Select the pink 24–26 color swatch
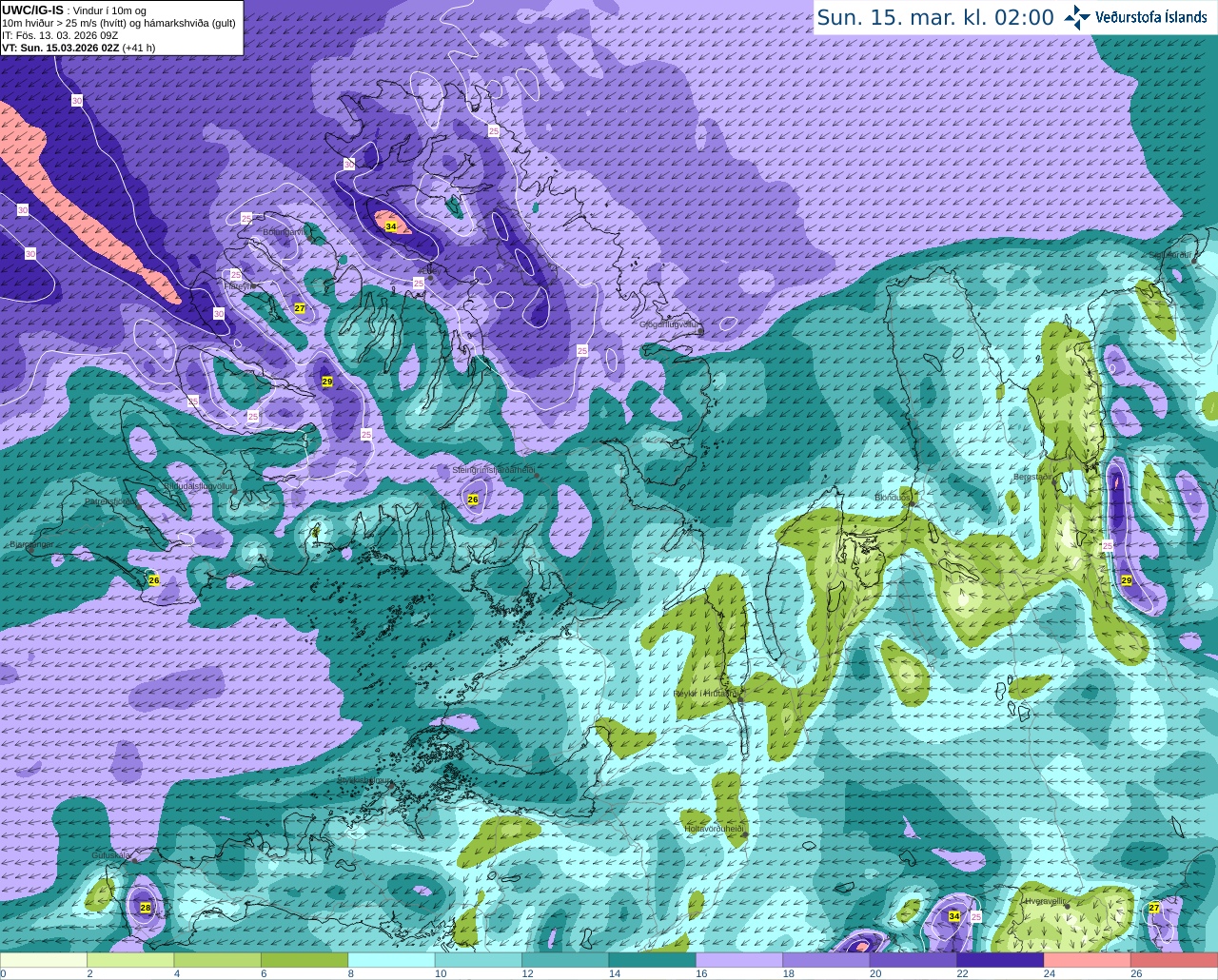This screenshot has height=980, width=1218. 1087,961
